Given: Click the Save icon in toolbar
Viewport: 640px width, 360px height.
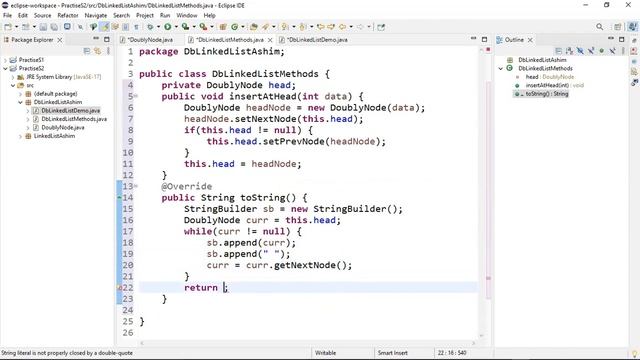Looking at the screenshot, I should [x=43, y=27].
